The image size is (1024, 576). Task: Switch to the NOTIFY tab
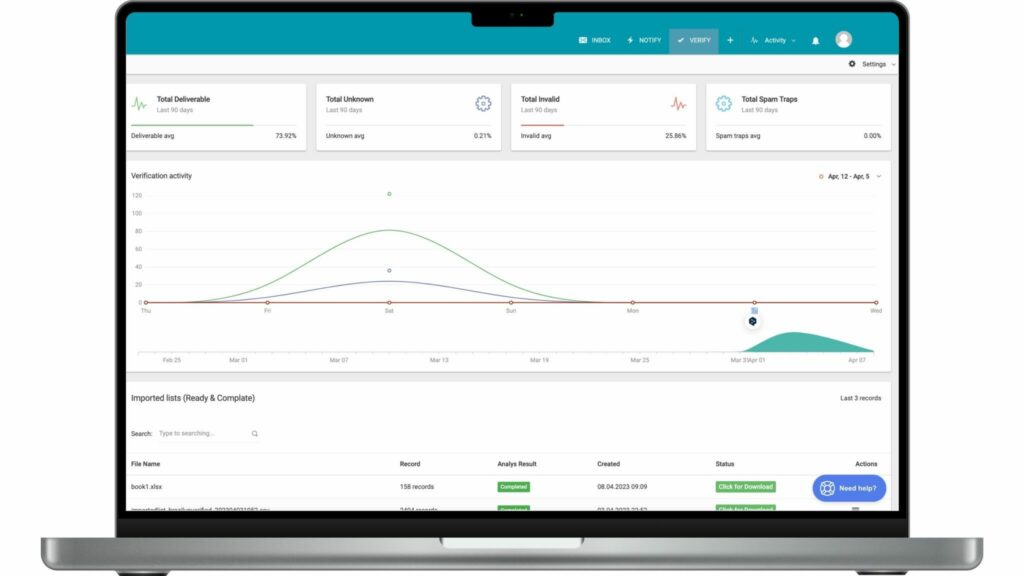click(644, 41)
